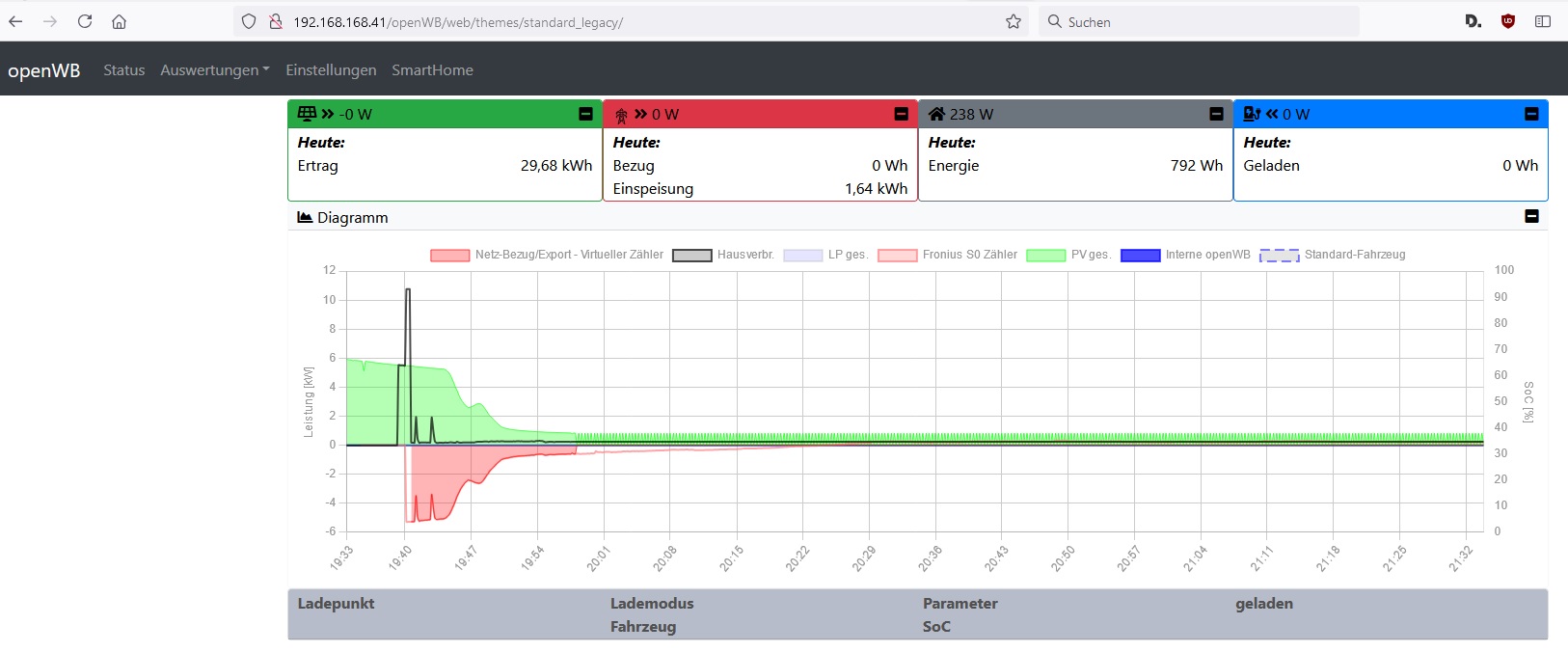Image resolution: width=1568 pixels, height=652 pixels.
Task: Click the openWB brand link
Action: click(x=44, y=70)
